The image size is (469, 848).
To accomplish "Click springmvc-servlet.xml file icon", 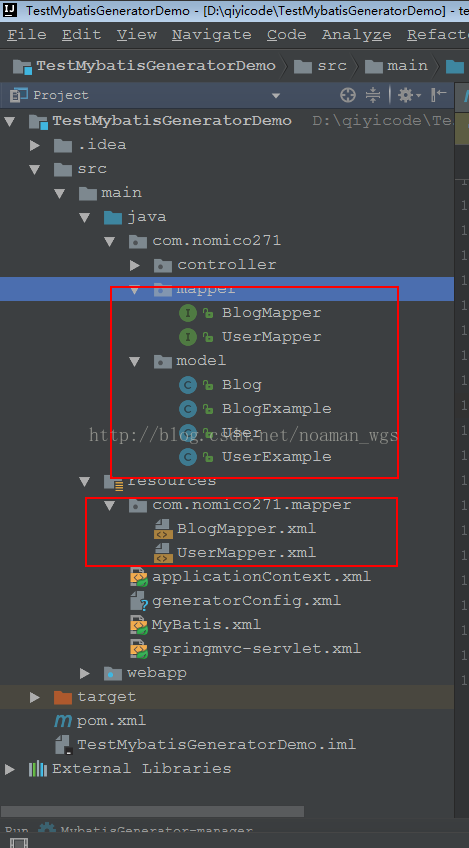I will (x=138, y=649).
